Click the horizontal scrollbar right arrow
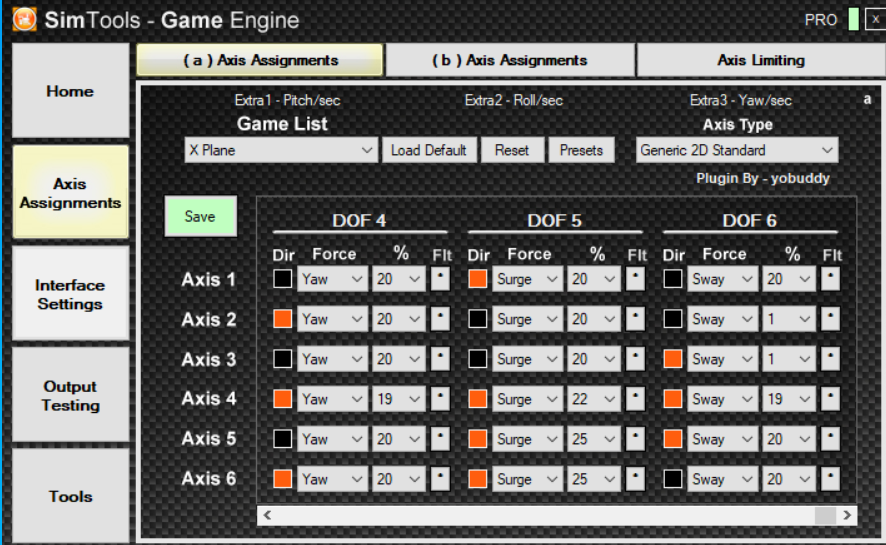The height and width of the screenshot is (545, 886). (847, 515)
